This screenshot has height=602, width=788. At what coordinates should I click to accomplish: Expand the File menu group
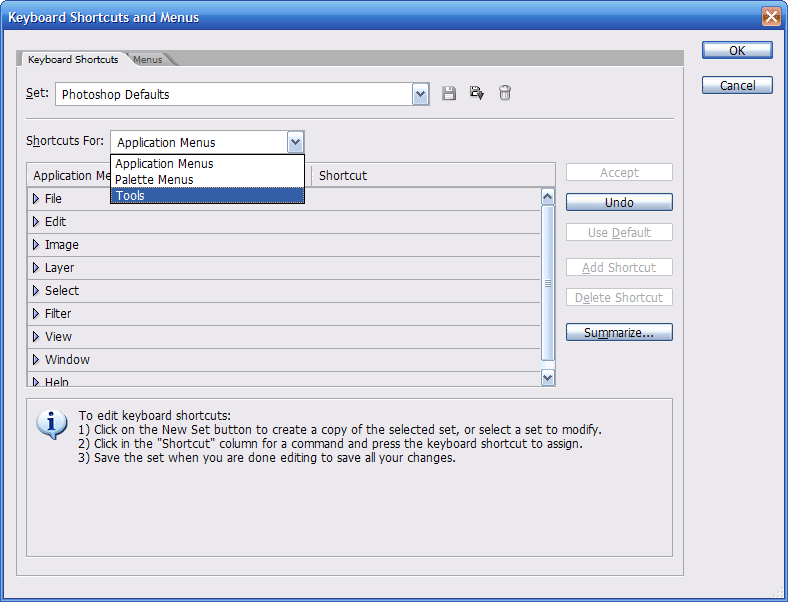[x=36, y=199]
